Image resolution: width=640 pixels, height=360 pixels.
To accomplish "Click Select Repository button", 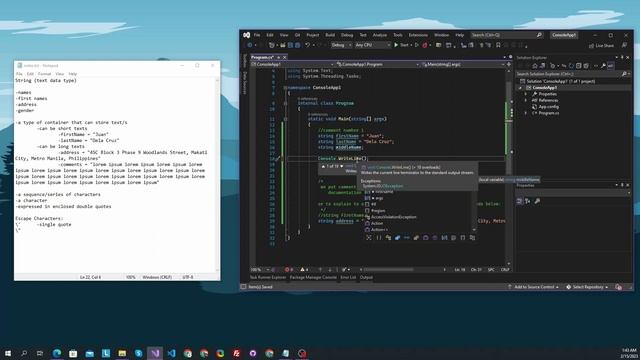I will pyautogui.click(x=588, y=287).
